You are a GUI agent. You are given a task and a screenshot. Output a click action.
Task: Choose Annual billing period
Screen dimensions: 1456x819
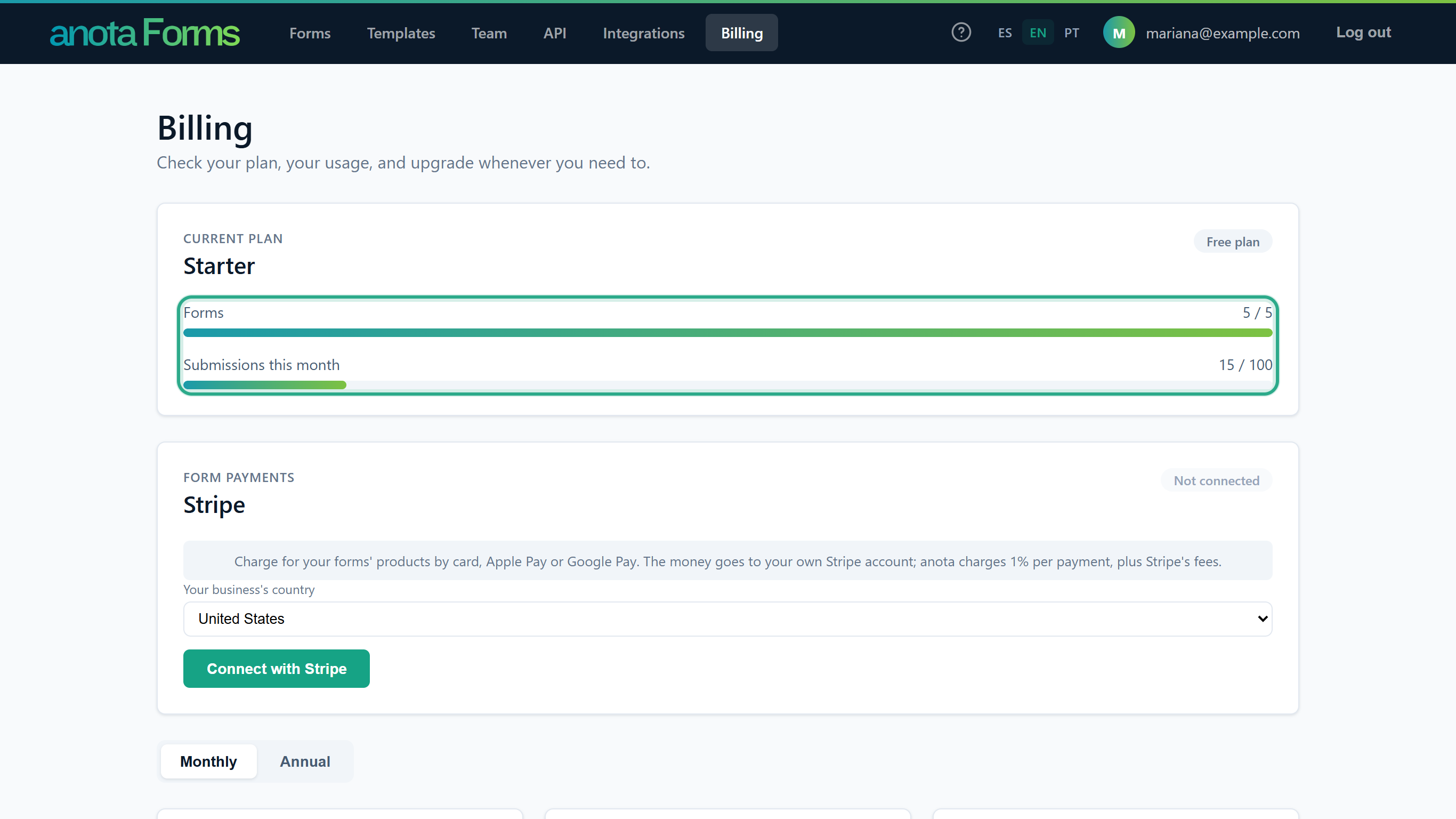click(x=305, y=761)
